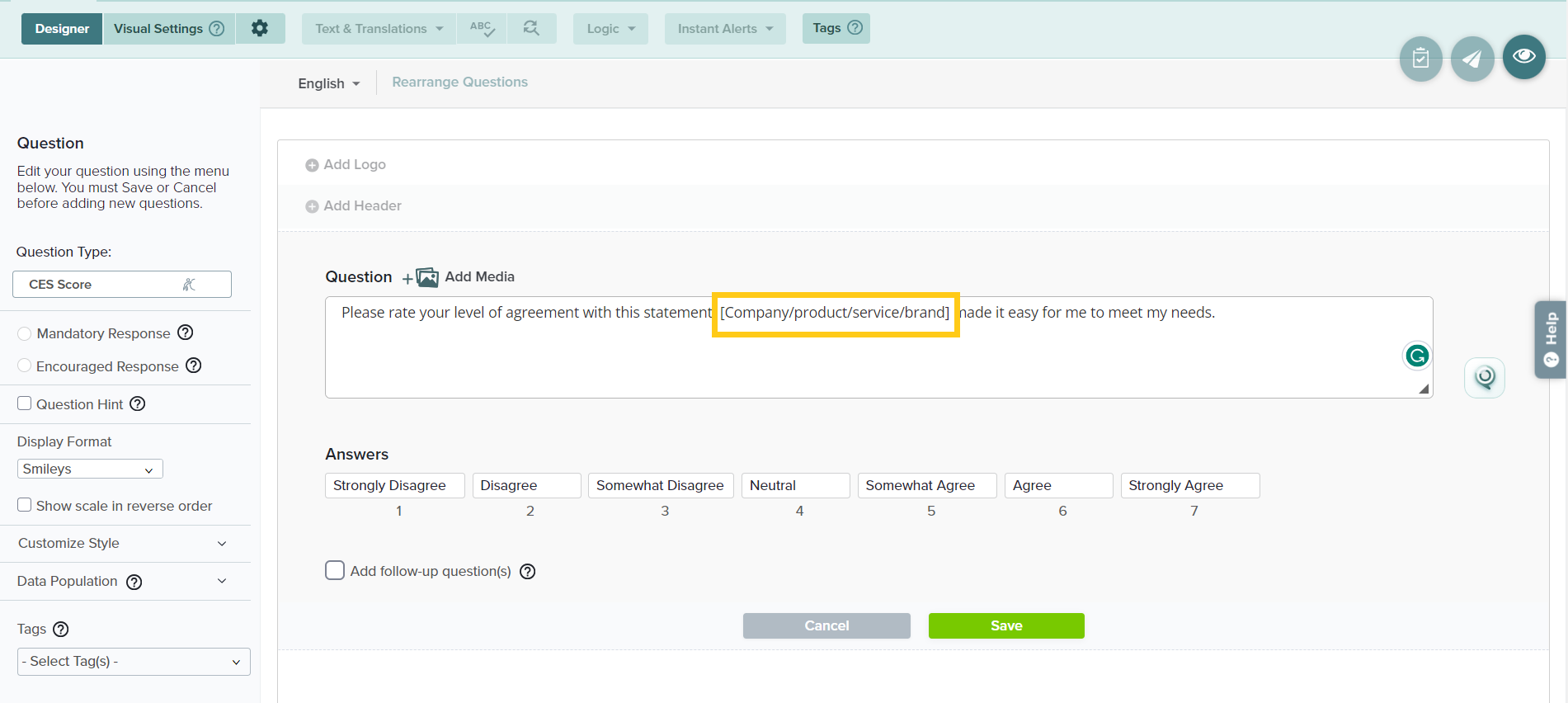Open the survey preview eye icon
Screen dimensions: 1568x703
point(1523,57)
